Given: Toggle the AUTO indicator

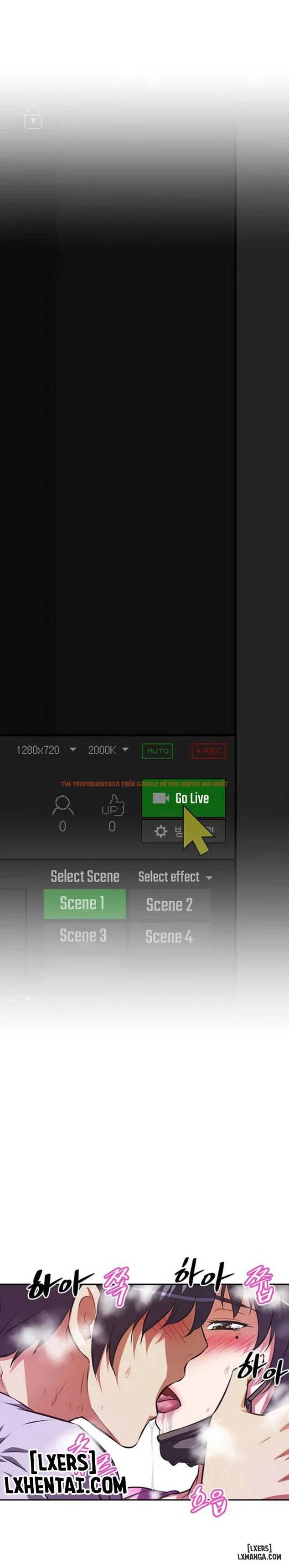Looking at the screenshot, I should coord(157,751).
